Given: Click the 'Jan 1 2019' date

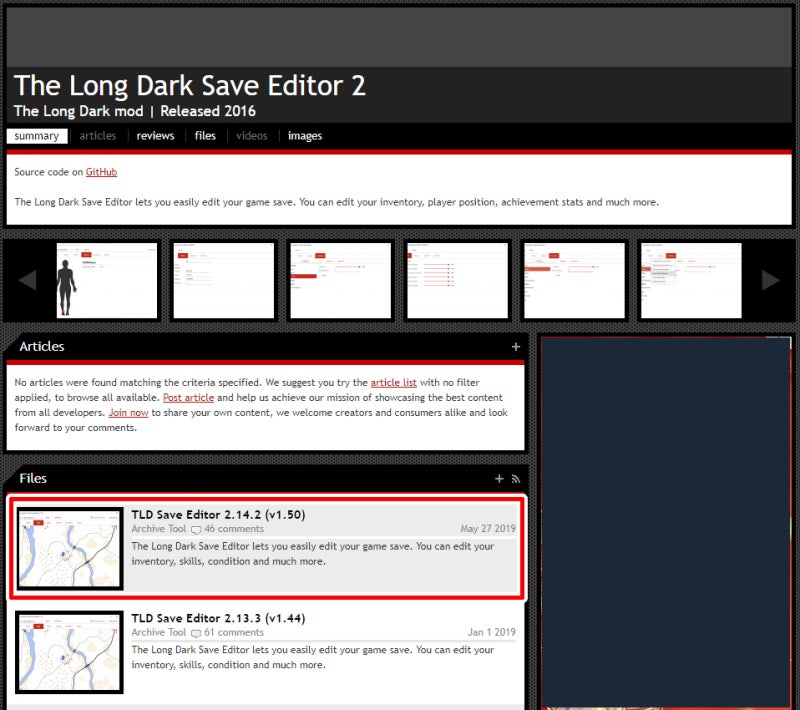Looking at the screenshot, I should tap(492, 632).
